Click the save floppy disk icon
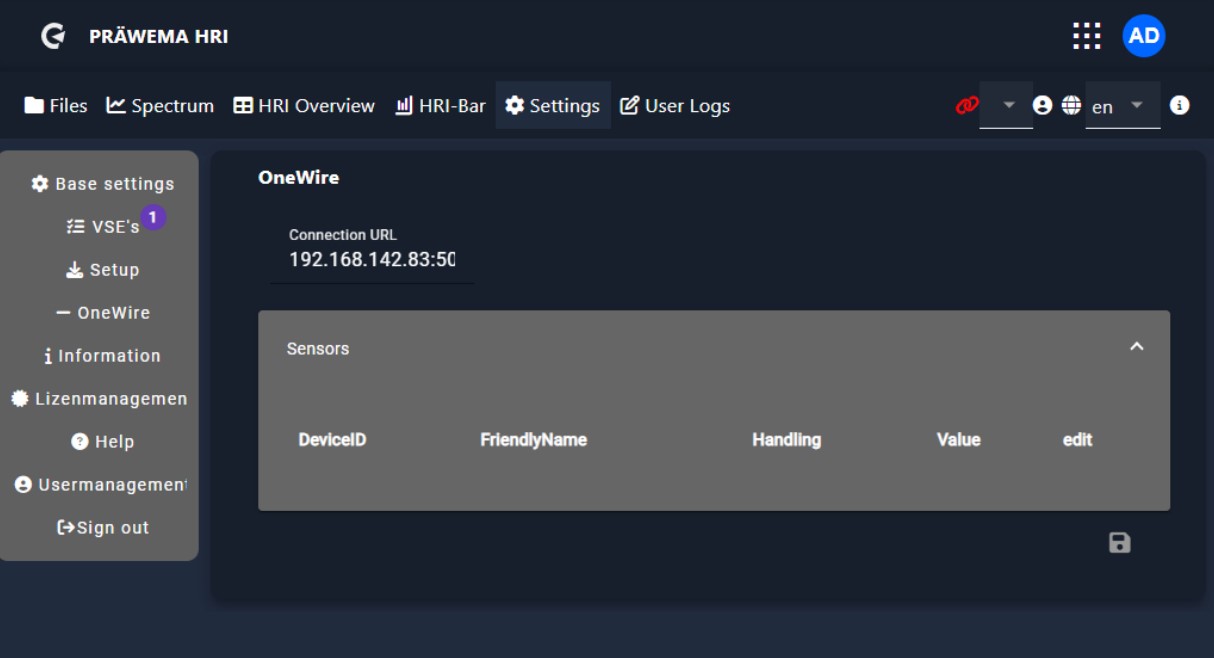Viewport: 1214px width, 658px height. (x=1119, y=543)
